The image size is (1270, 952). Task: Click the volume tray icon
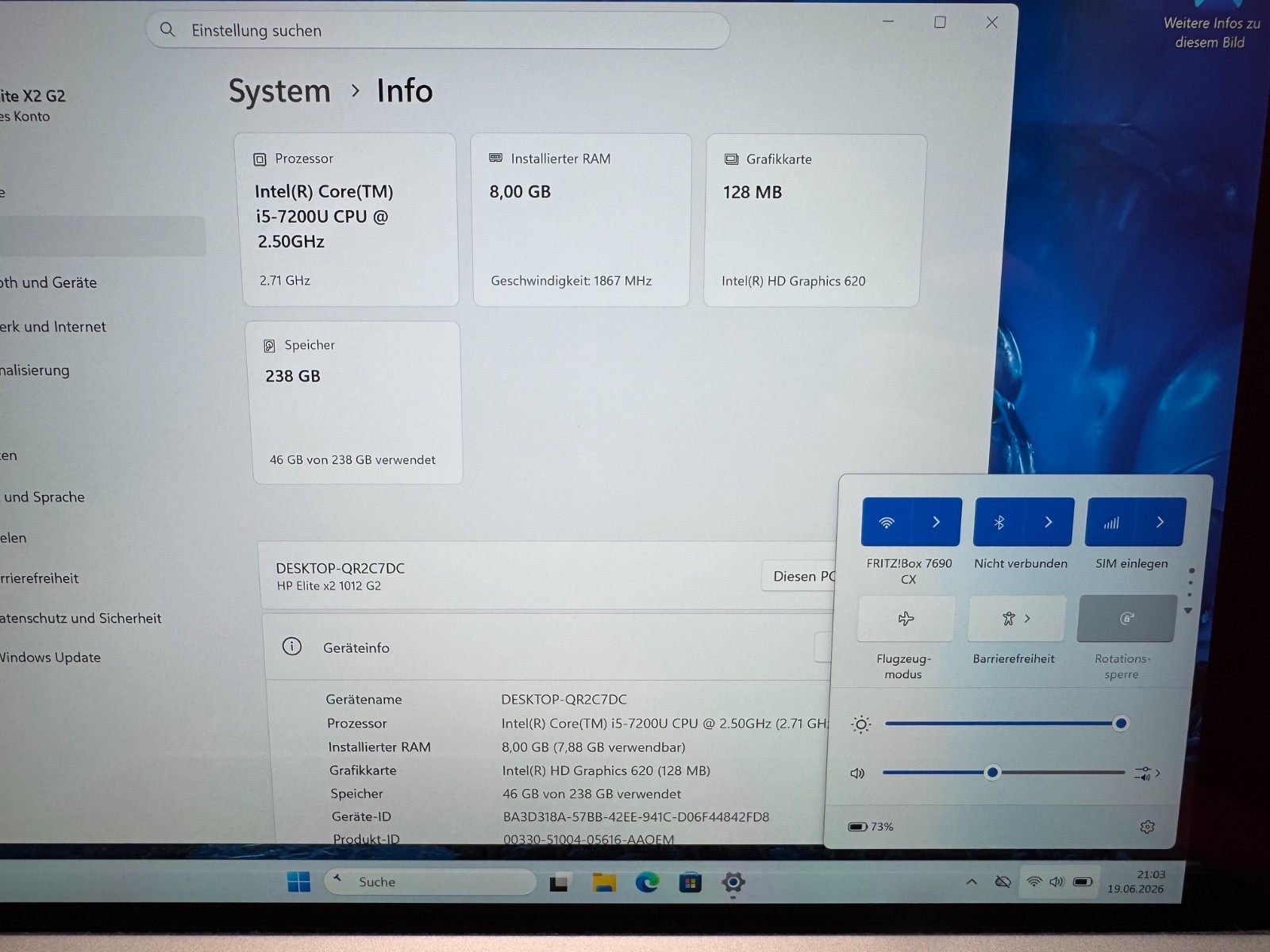[x=1056, y=881]
